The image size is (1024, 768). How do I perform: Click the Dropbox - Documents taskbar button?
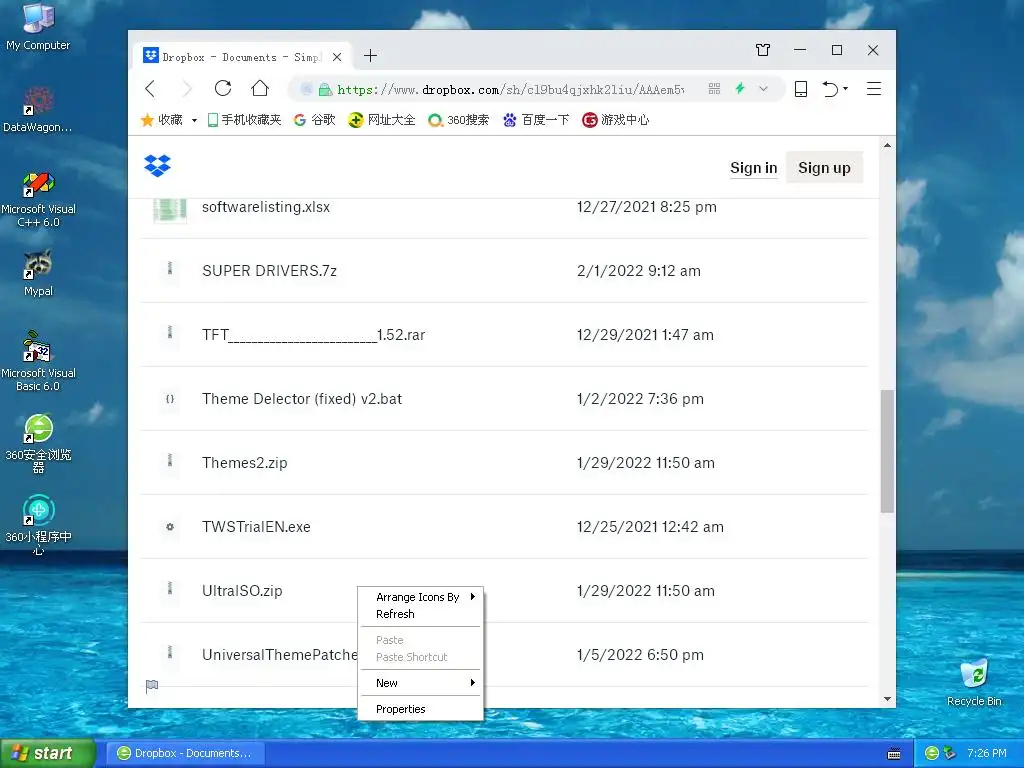click(x=185, y=753)
